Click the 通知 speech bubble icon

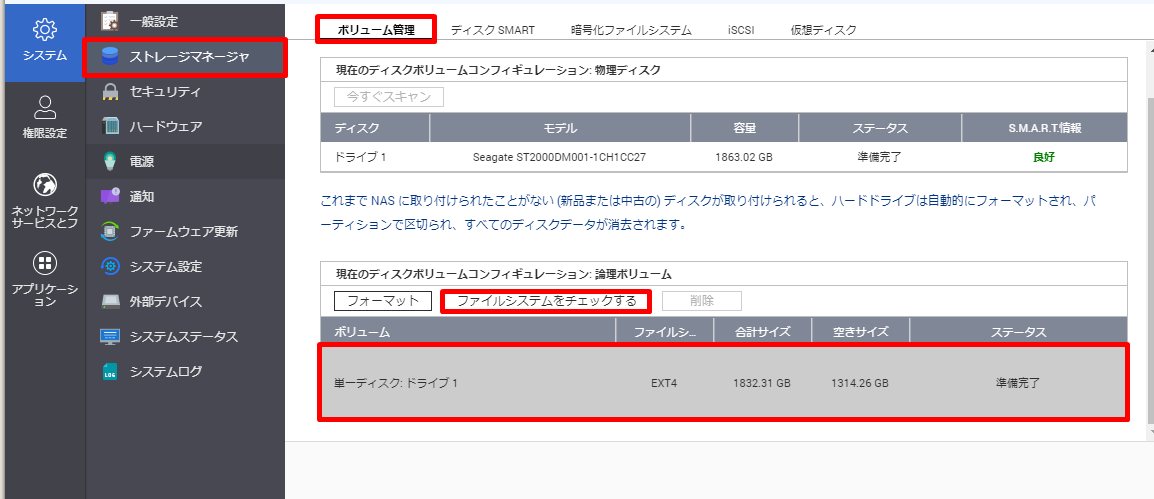click(110, 197)
